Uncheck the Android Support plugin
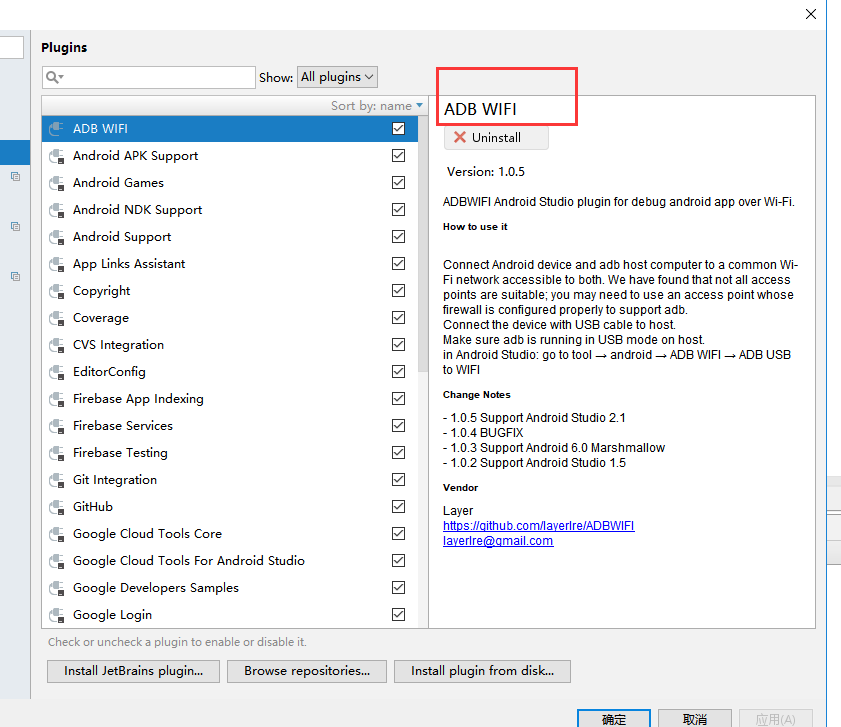841x727 pixels. (399, 237)
